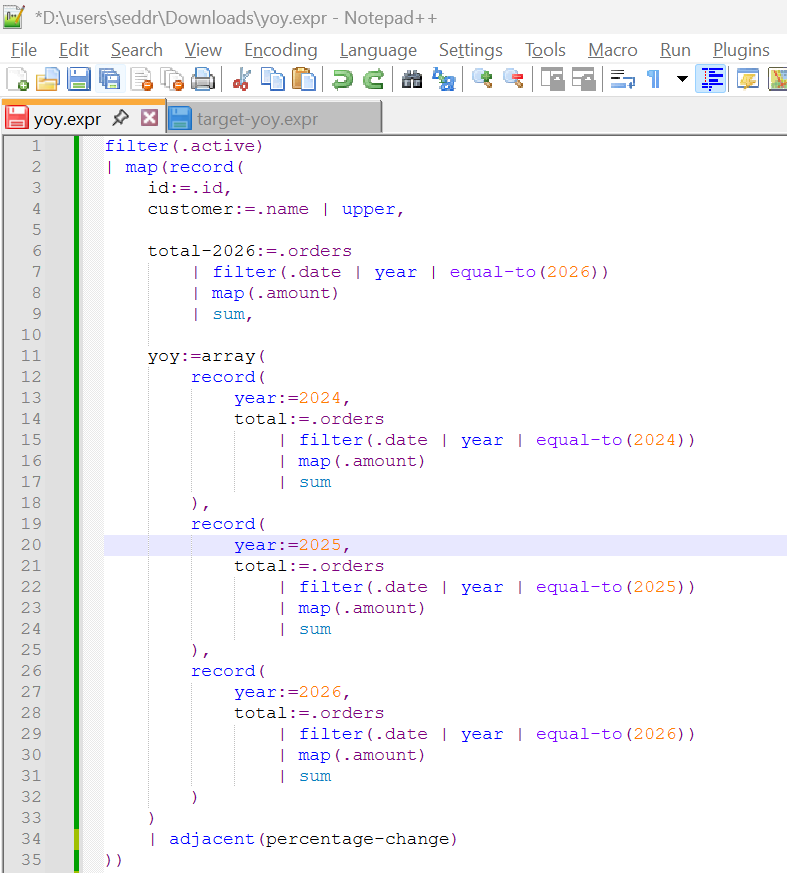Click 'equal-to(2026))' on line 7

coord(529,272)
